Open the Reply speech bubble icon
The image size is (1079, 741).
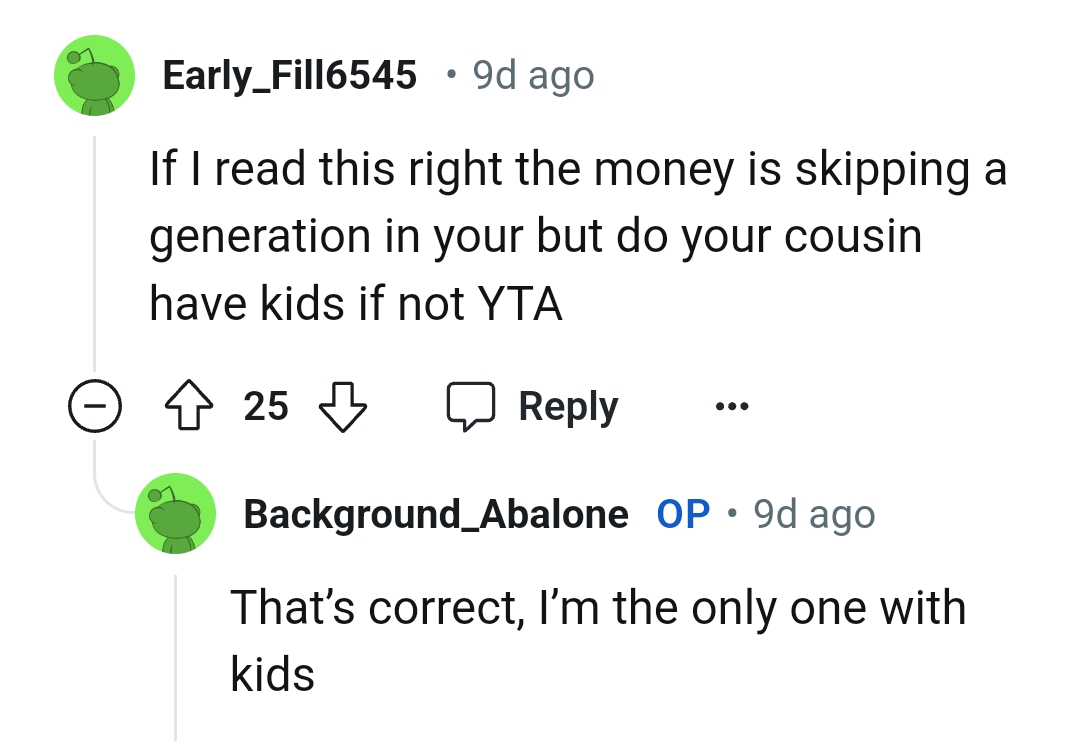click(x=472, y=405)
